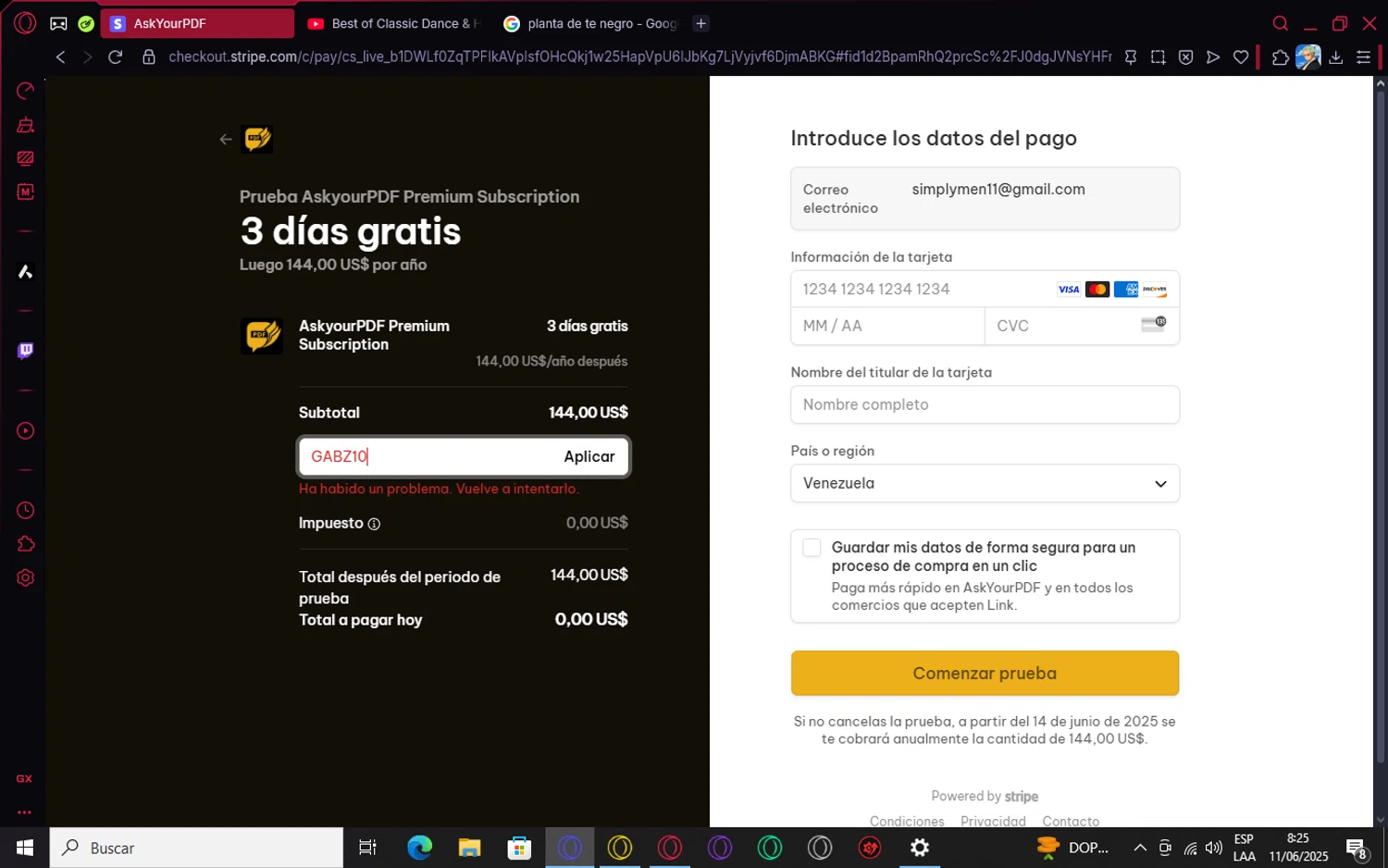Add page to bookmarks with heart icon
The height and width of the screenshot is (868, 1388).
pos(1241,57)
